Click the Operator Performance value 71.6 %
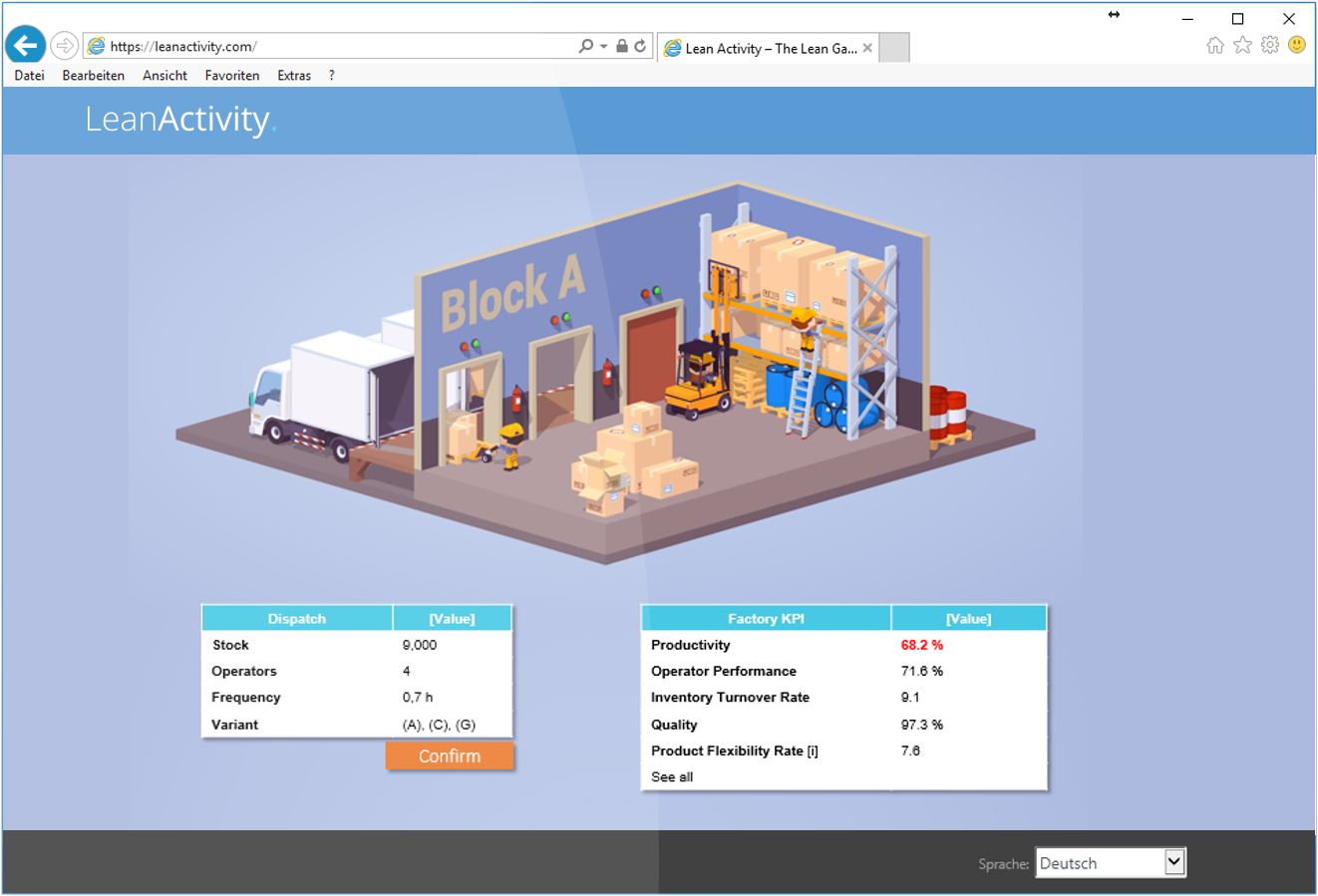Screen dimensions: 1318x896 click(921, 671)
